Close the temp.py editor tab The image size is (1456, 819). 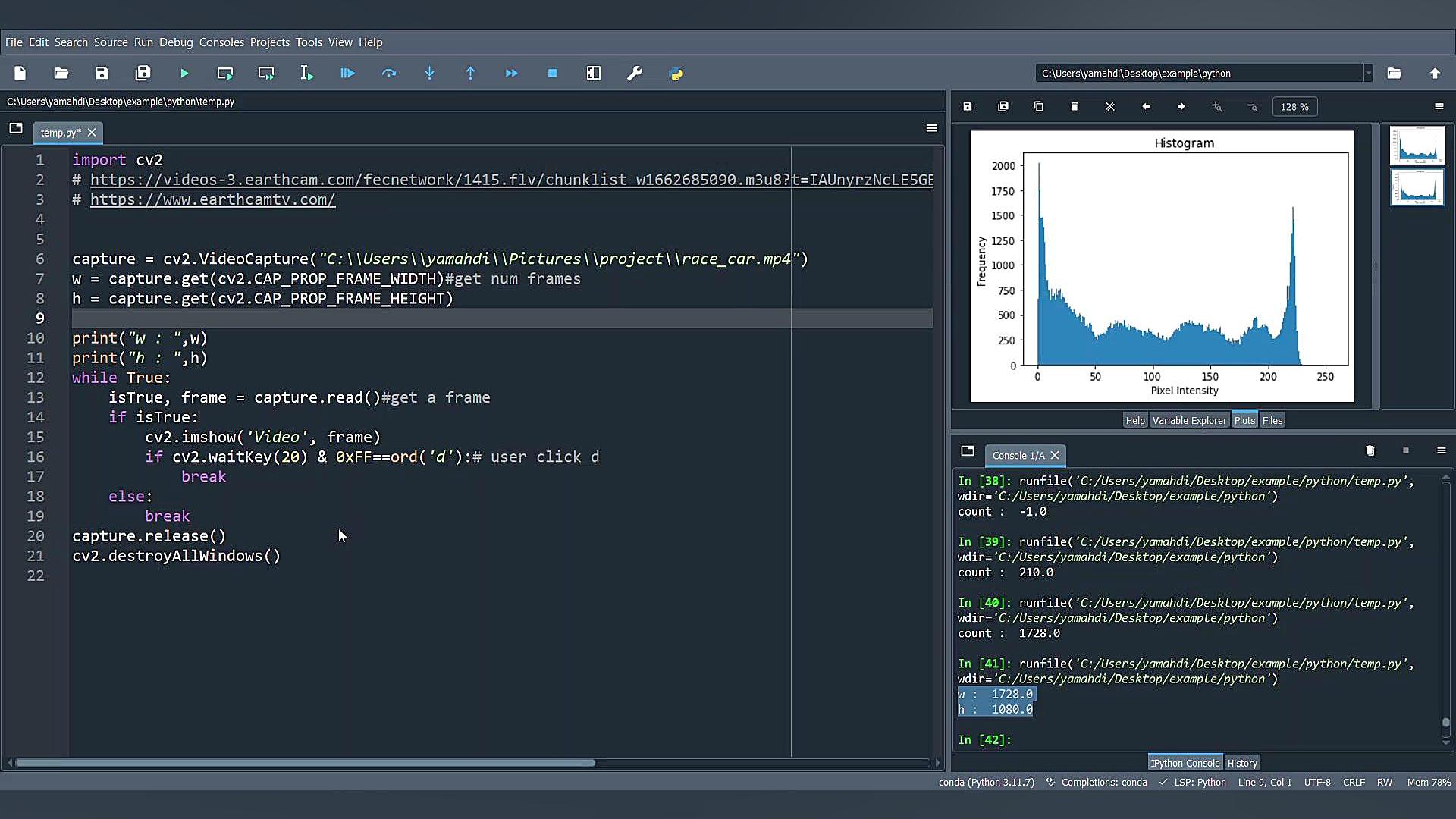[x=92, y=133]
